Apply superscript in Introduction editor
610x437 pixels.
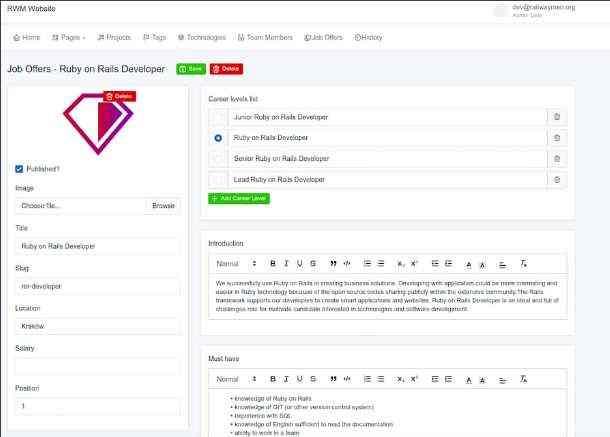(414, 263)
